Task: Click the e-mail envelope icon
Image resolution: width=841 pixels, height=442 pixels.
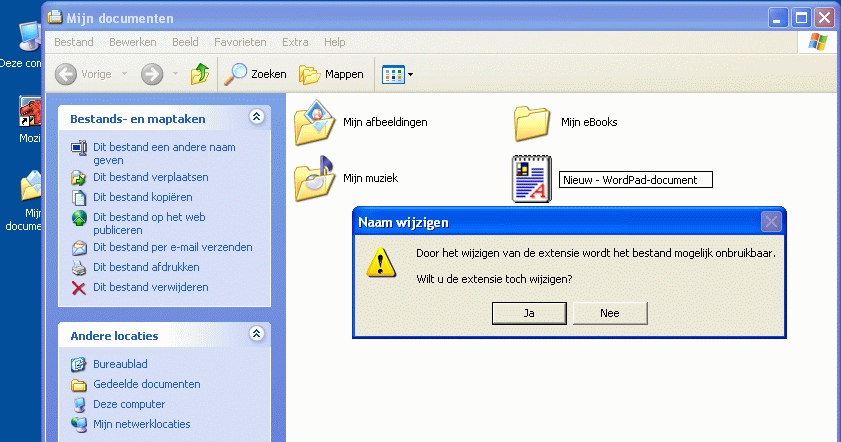Action: [79, 248]
